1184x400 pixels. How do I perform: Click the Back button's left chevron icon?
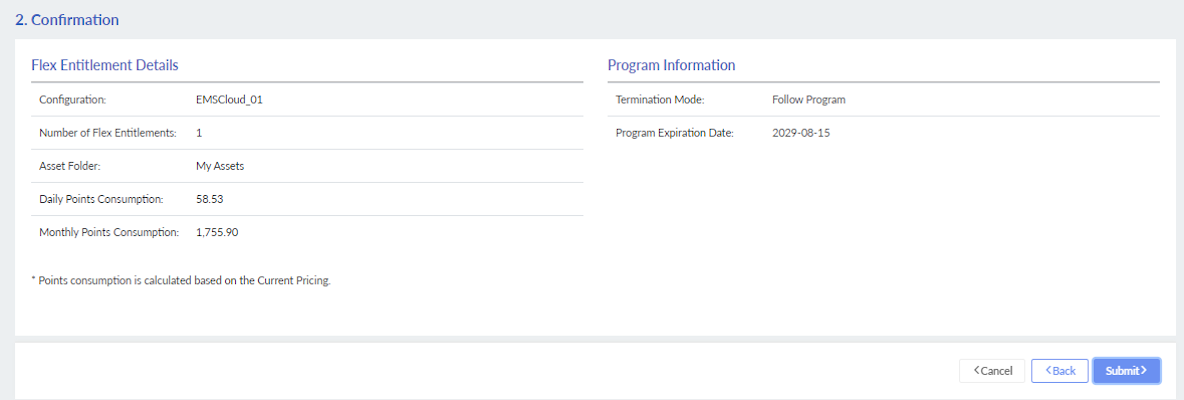(1048, 371)
